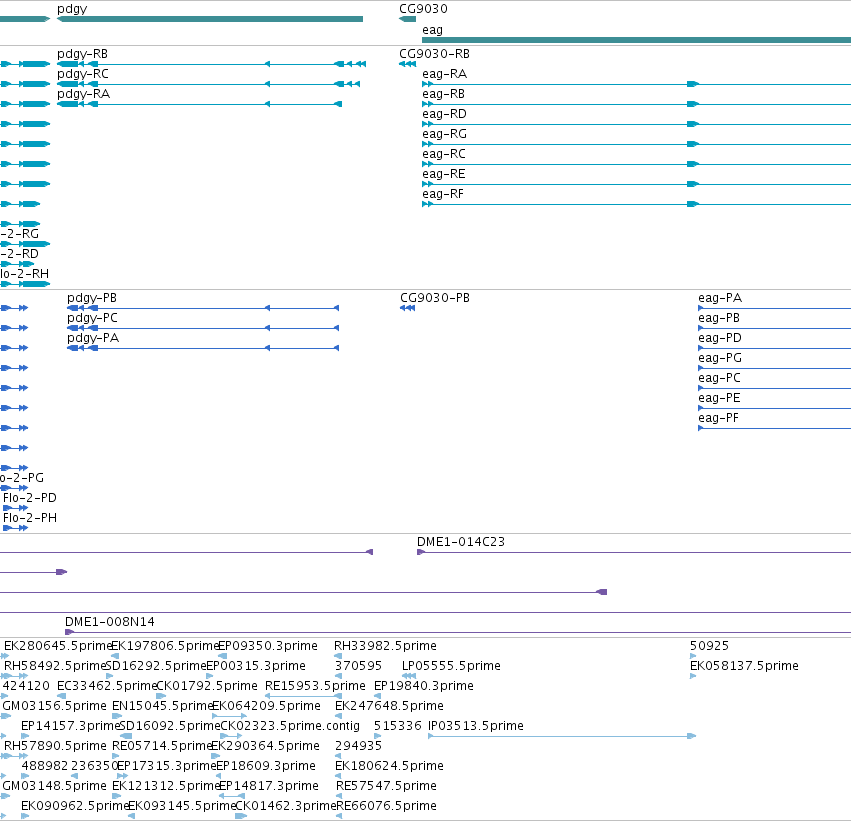Screen dimensions: 851x821
Task: Click the IP03513.5prime EST label
Action: pyautogui.click(x=476, y=726)
